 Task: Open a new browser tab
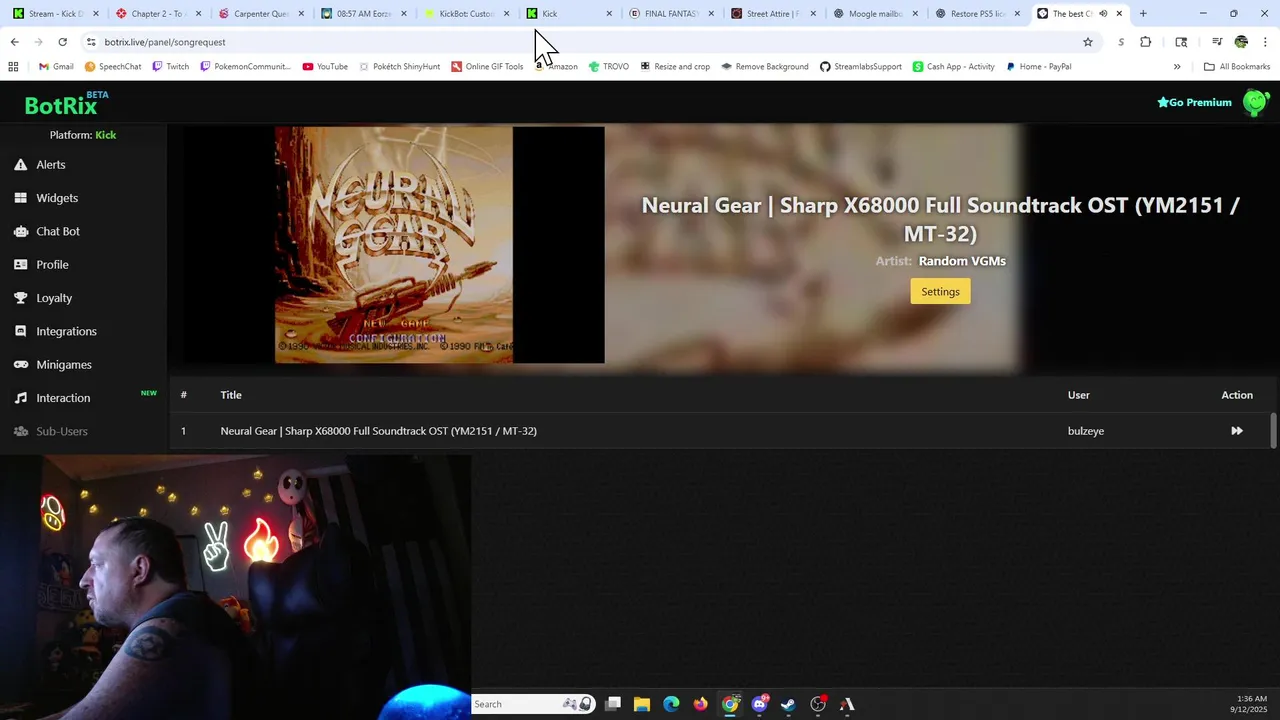click(1143, 14)
